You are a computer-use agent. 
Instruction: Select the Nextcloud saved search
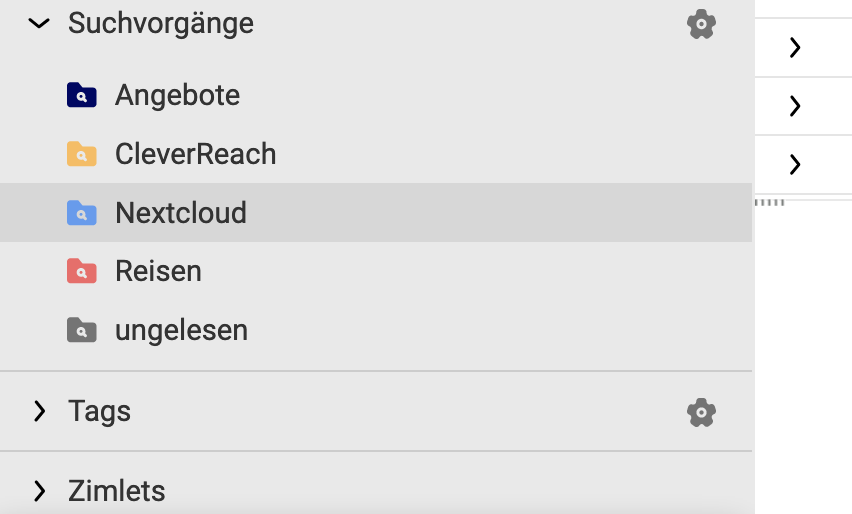(x=376, y=212)
